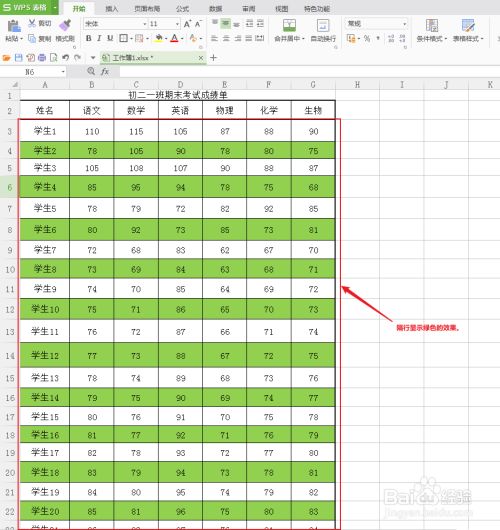The width and height of the screenshot is (500, 530).
Task: Select cell containing 学生10
Action: pos(45,309)
